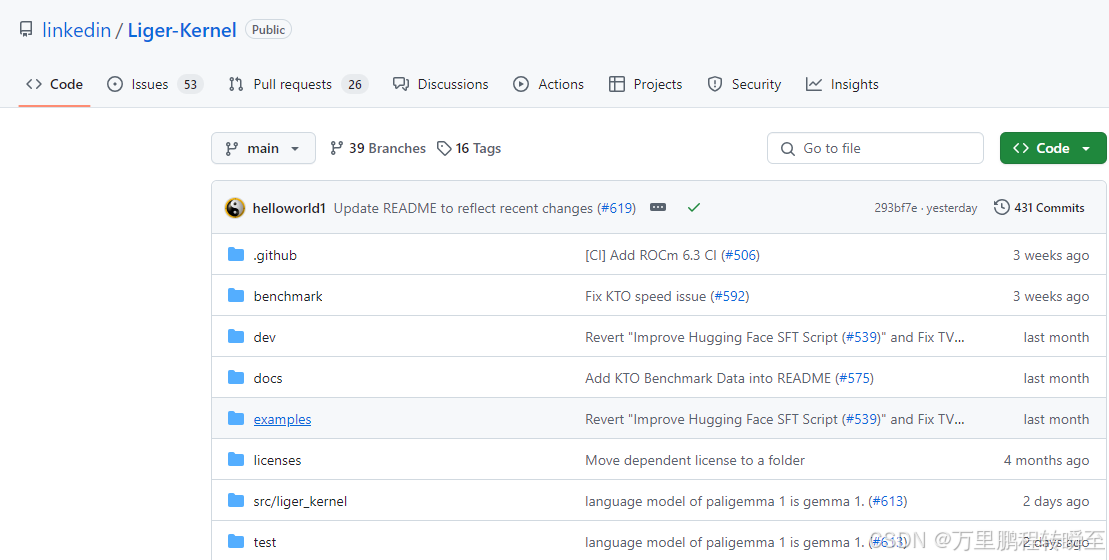Open the Fix KTO speed issue commit
The image size is (1109, 560).
tap(645, 296)
